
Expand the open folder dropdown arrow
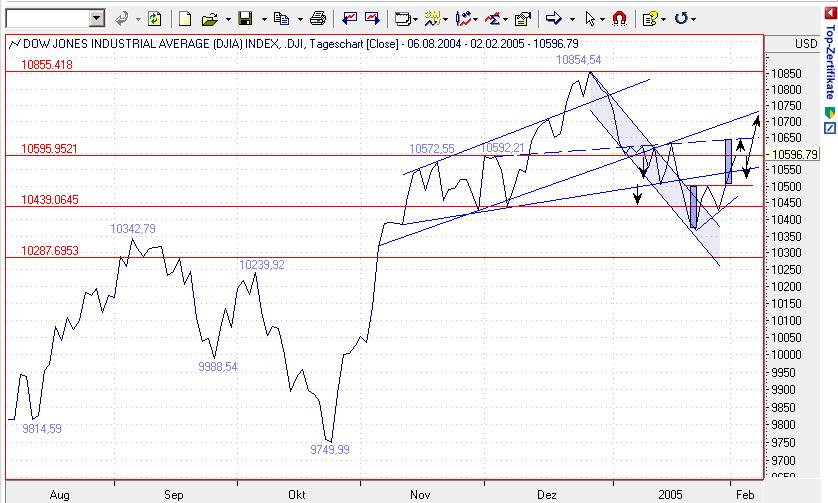point(228,20)
